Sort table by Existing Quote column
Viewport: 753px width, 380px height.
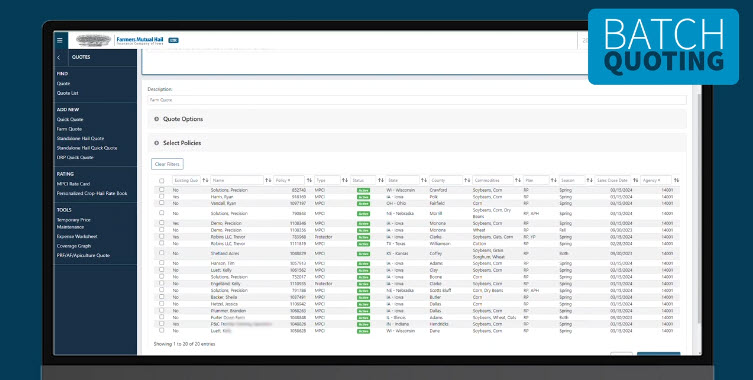(205, 180)
